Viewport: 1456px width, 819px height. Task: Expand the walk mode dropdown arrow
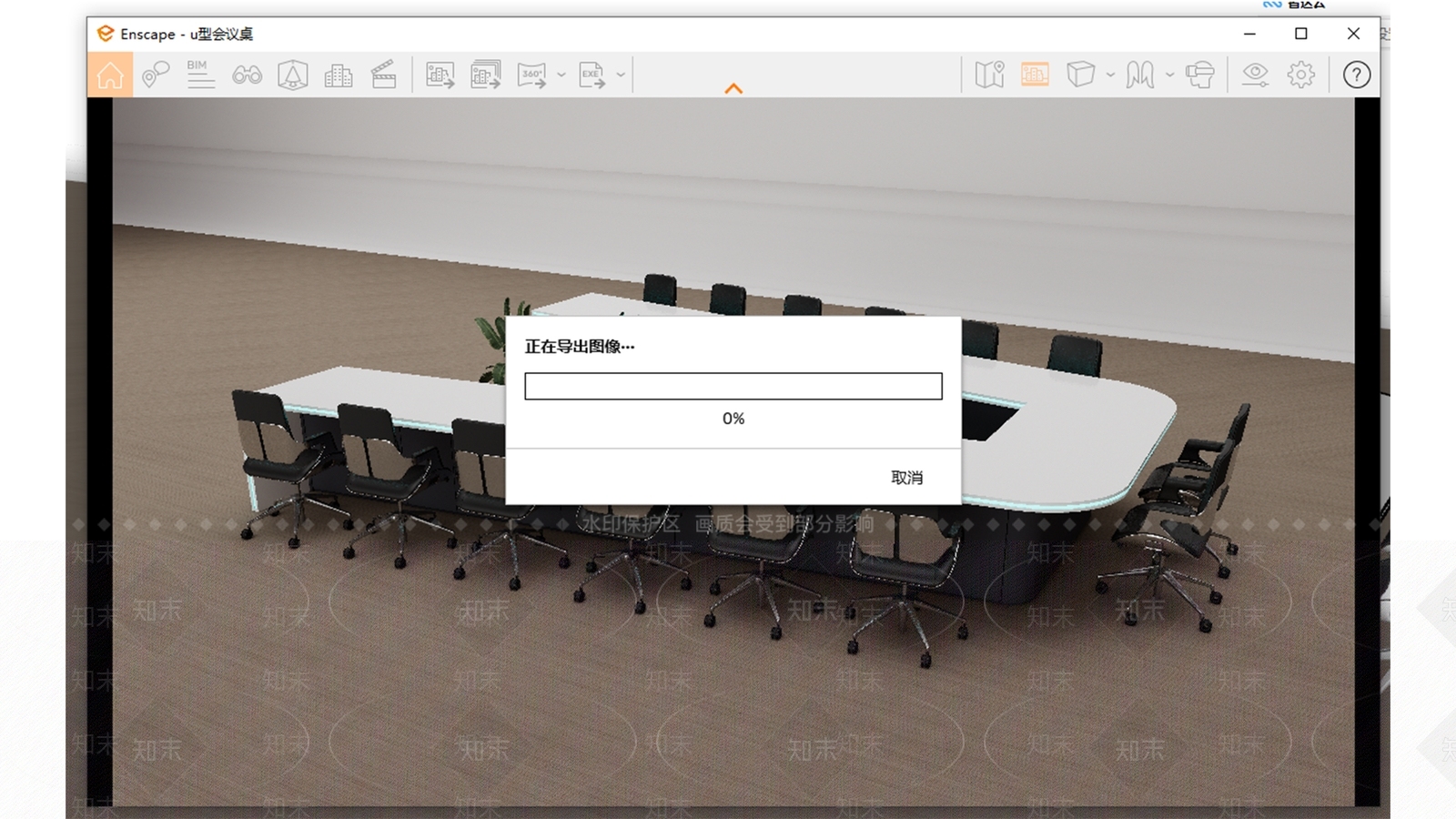[x=1170, y=75]
